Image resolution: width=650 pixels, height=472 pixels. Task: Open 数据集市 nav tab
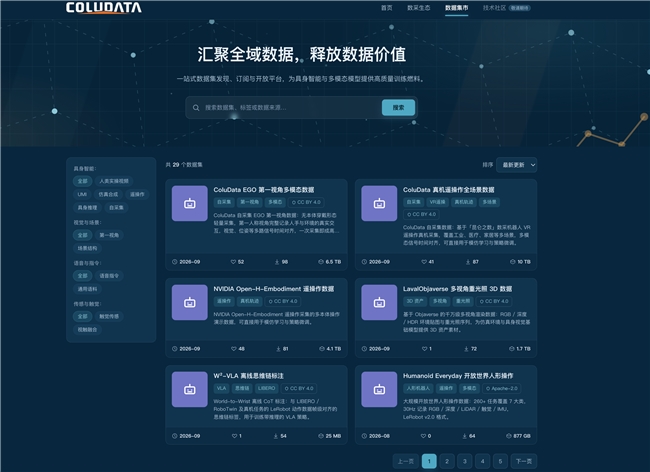click(456, 8)
